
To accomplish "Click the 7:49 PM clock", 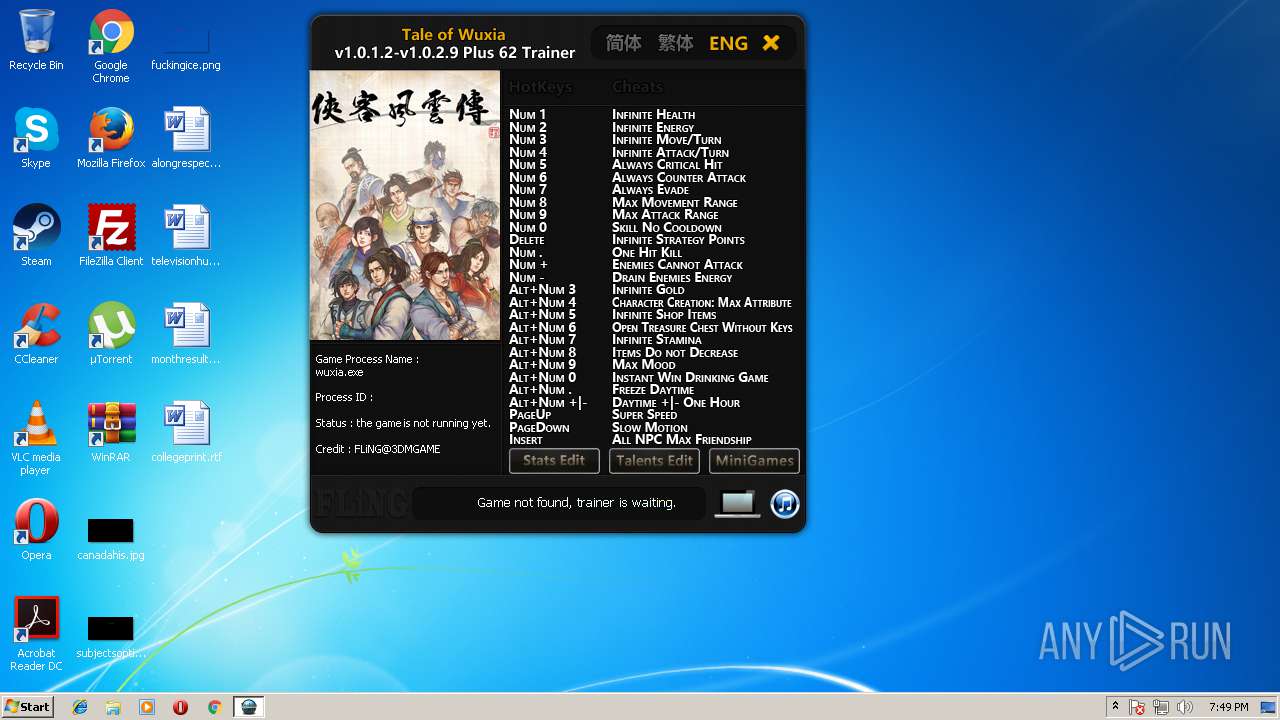I will [1228, 707].
